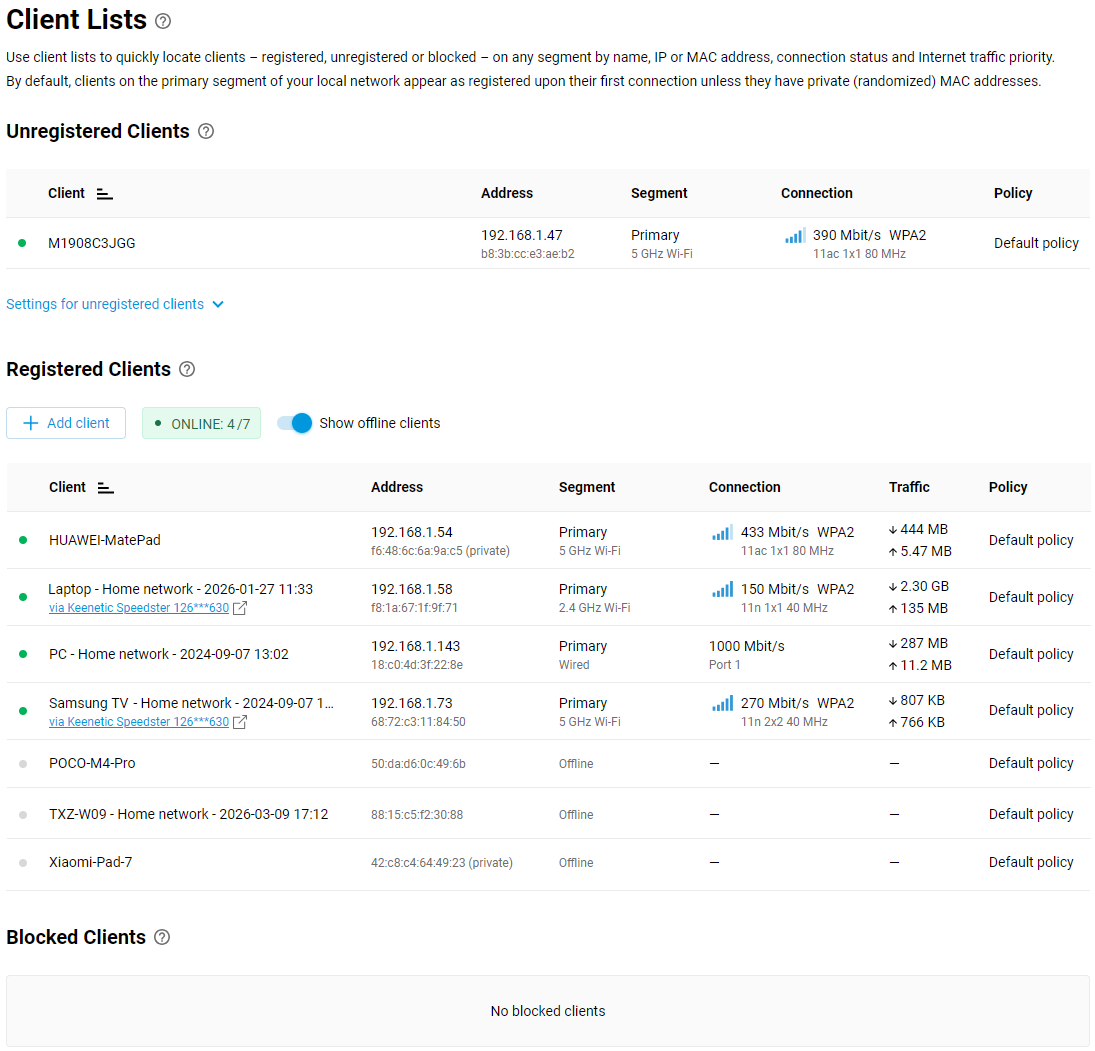The image size is (1095, 1051).
Task: Open PC - Home network client entry
Action: click(x=168, y=654)
